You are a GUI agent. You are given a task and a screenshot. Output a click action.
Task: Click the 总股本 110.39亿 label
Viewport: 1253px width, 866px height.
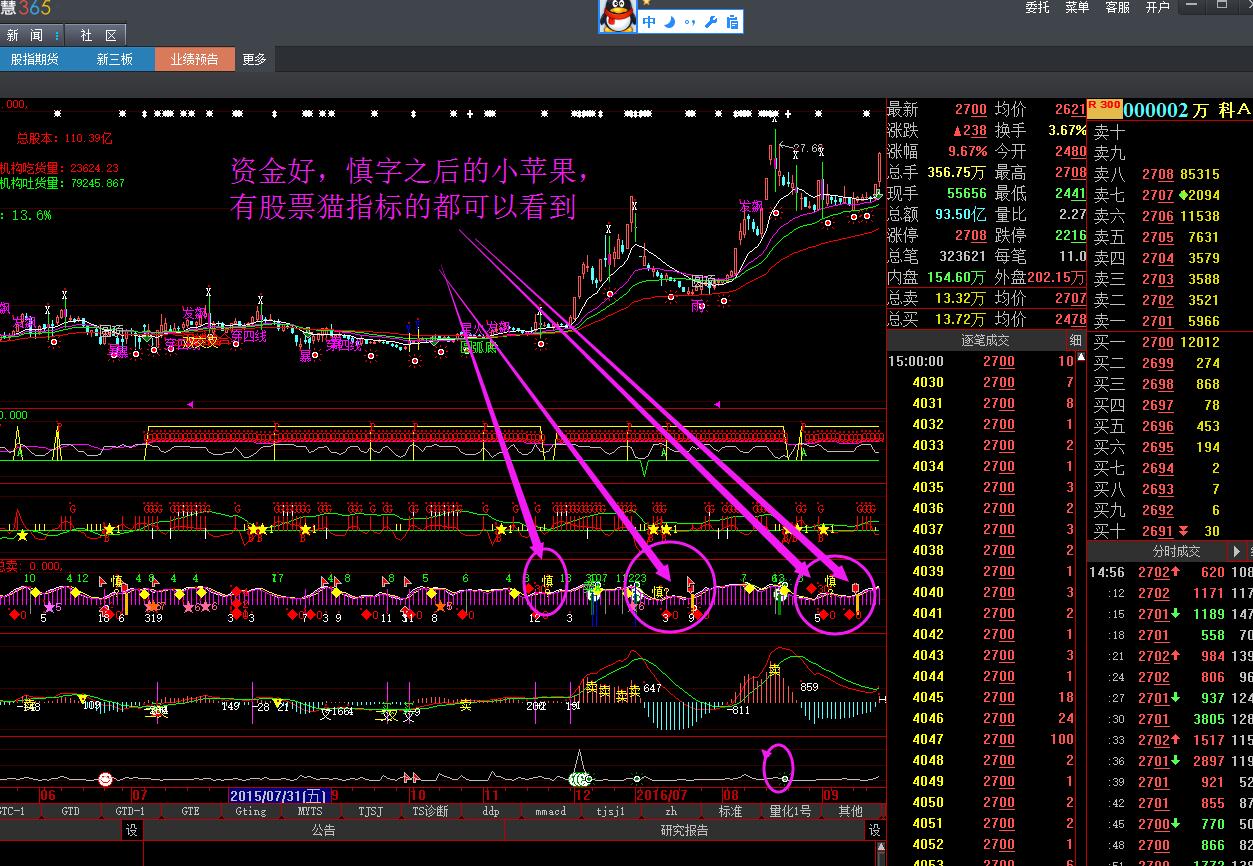point(65,138)
